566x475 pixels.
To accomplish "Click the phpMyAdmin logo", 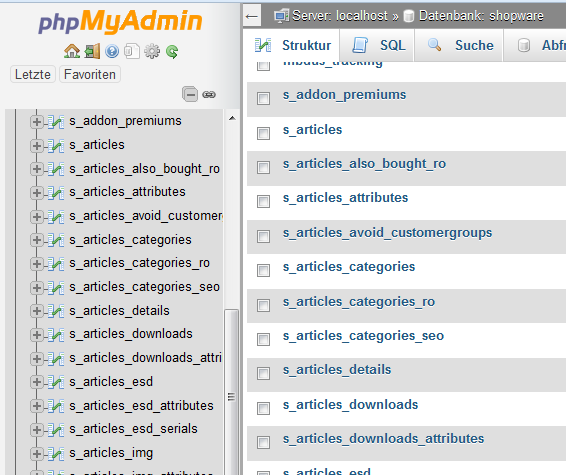I will 120,21.
